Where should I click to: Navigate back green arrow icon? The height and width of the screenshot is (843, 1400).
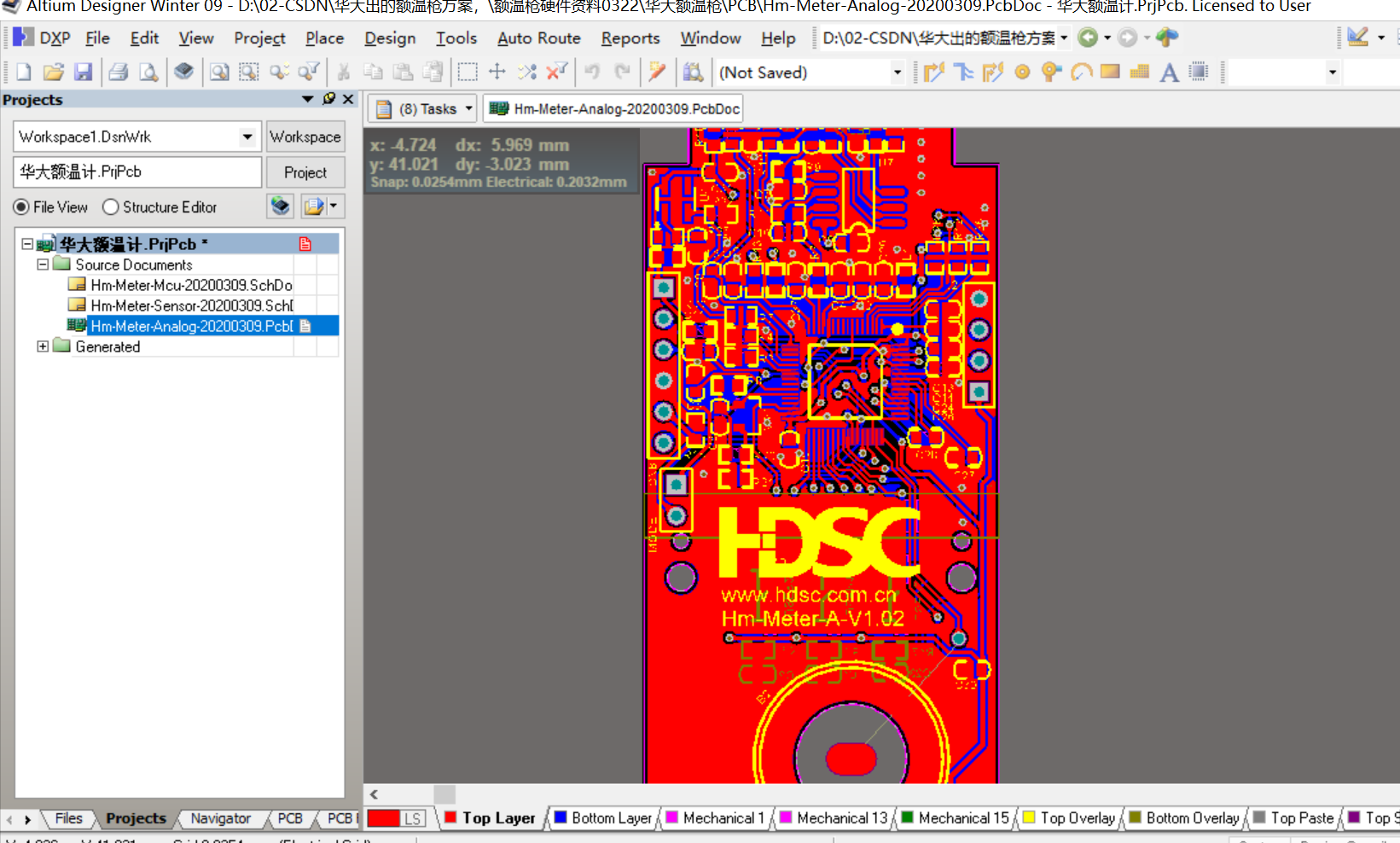[x=1088, y=38]
